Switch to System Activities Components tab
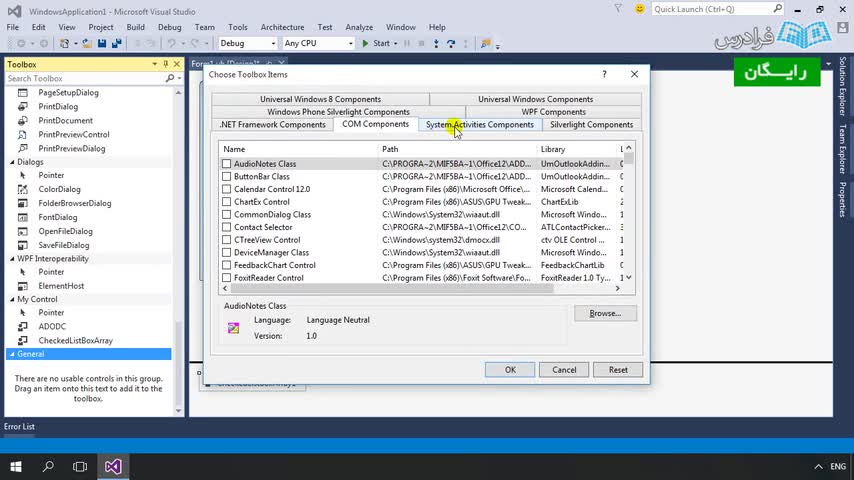 [480, 125]
